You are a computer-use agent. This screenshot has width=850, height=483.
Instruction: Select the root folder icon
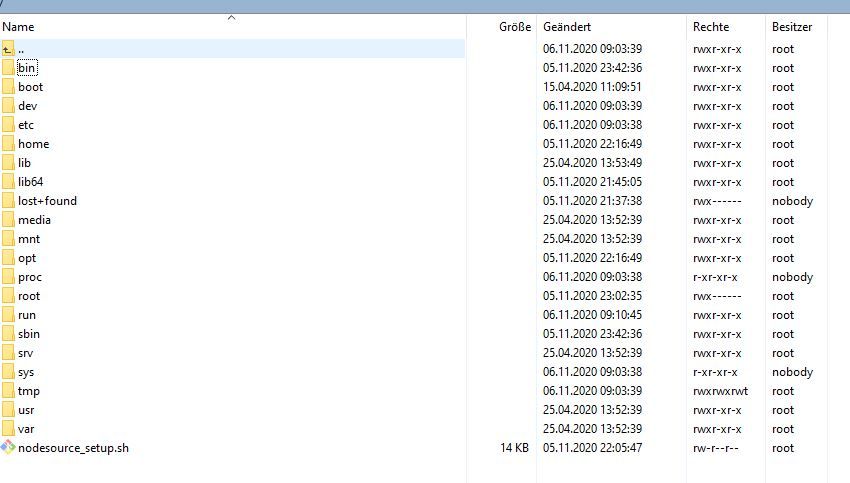click(8, 295)
